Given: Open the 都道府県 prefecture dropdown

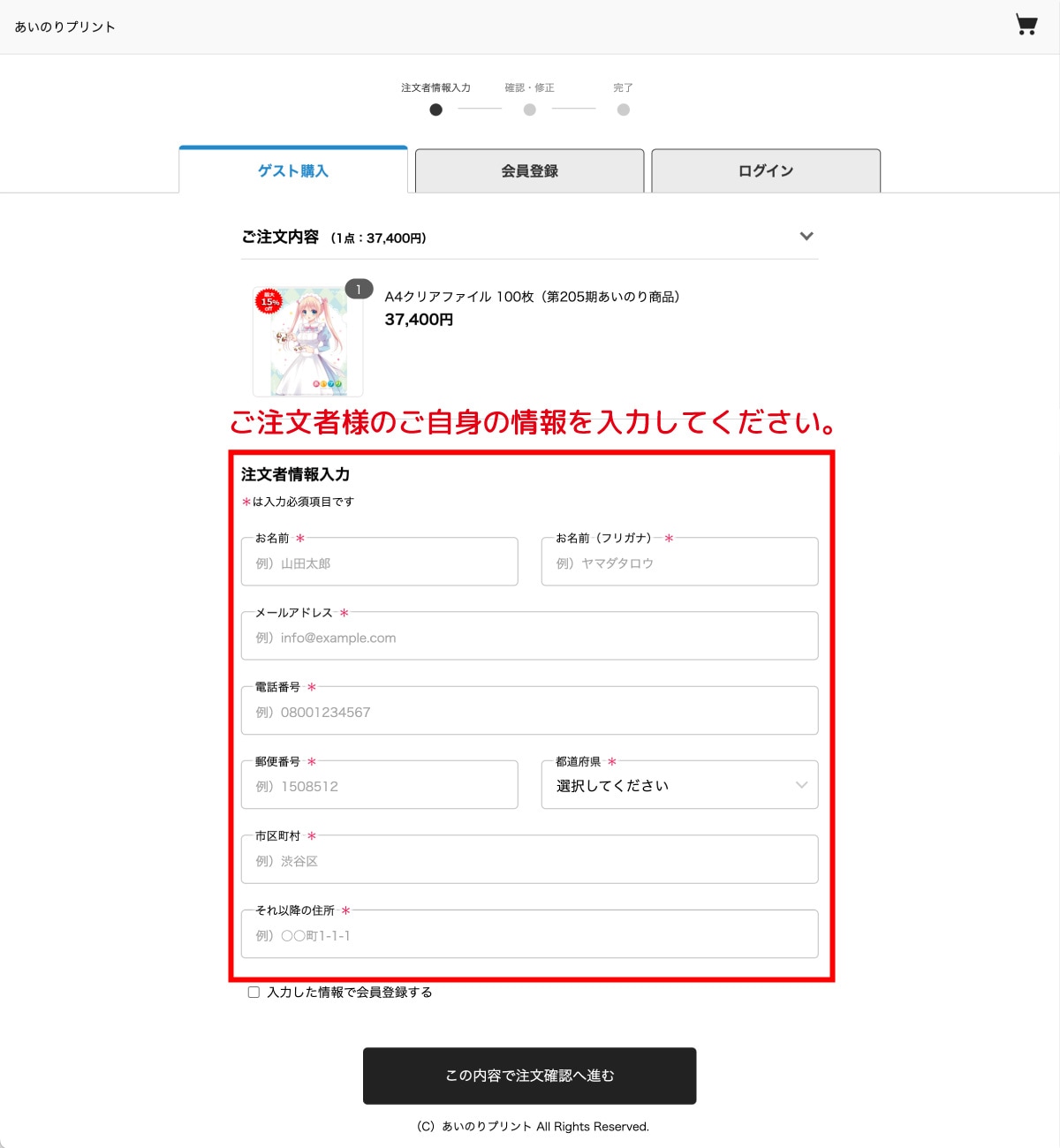Looking at the screenshot, I should (x=679, y=784).
